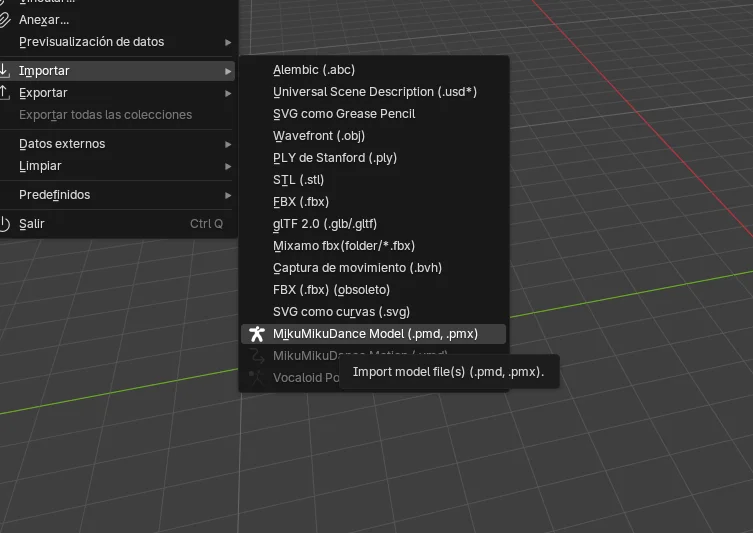Select Universal Scene Description (.usd*) import
The height and width of the screenshot is (533, 753).
coord(374,92)
